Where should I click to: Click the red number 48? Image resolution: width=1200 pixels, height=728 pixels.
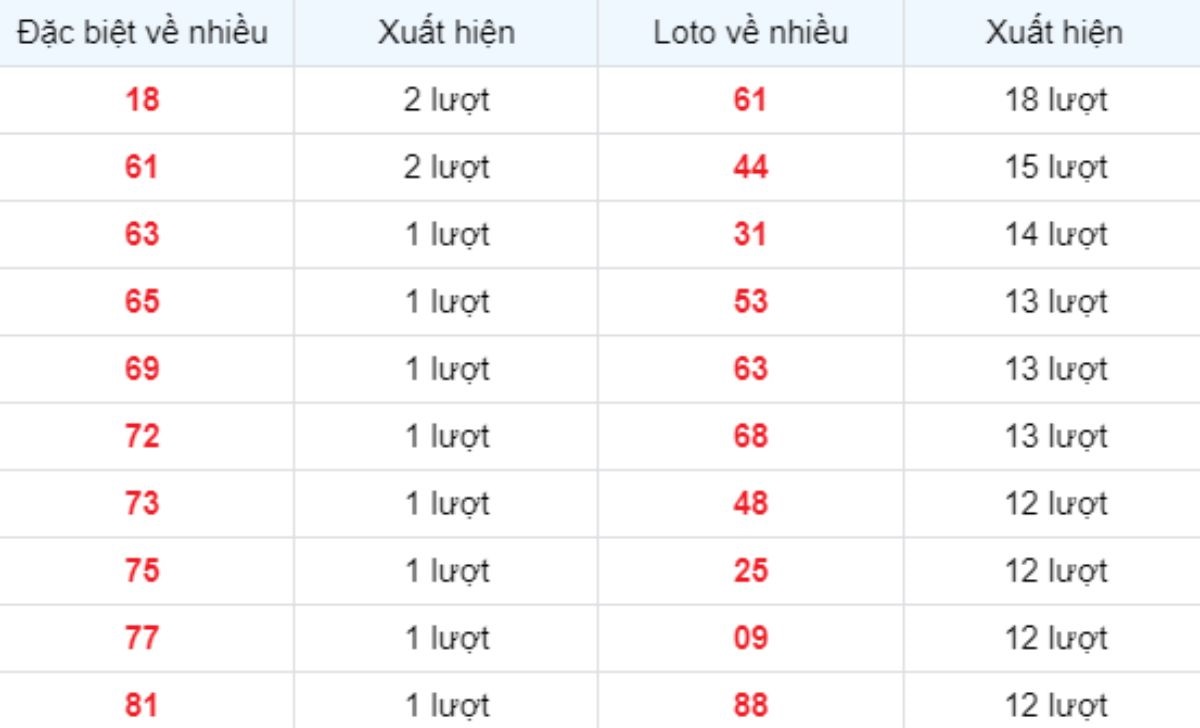click(750, 504)
